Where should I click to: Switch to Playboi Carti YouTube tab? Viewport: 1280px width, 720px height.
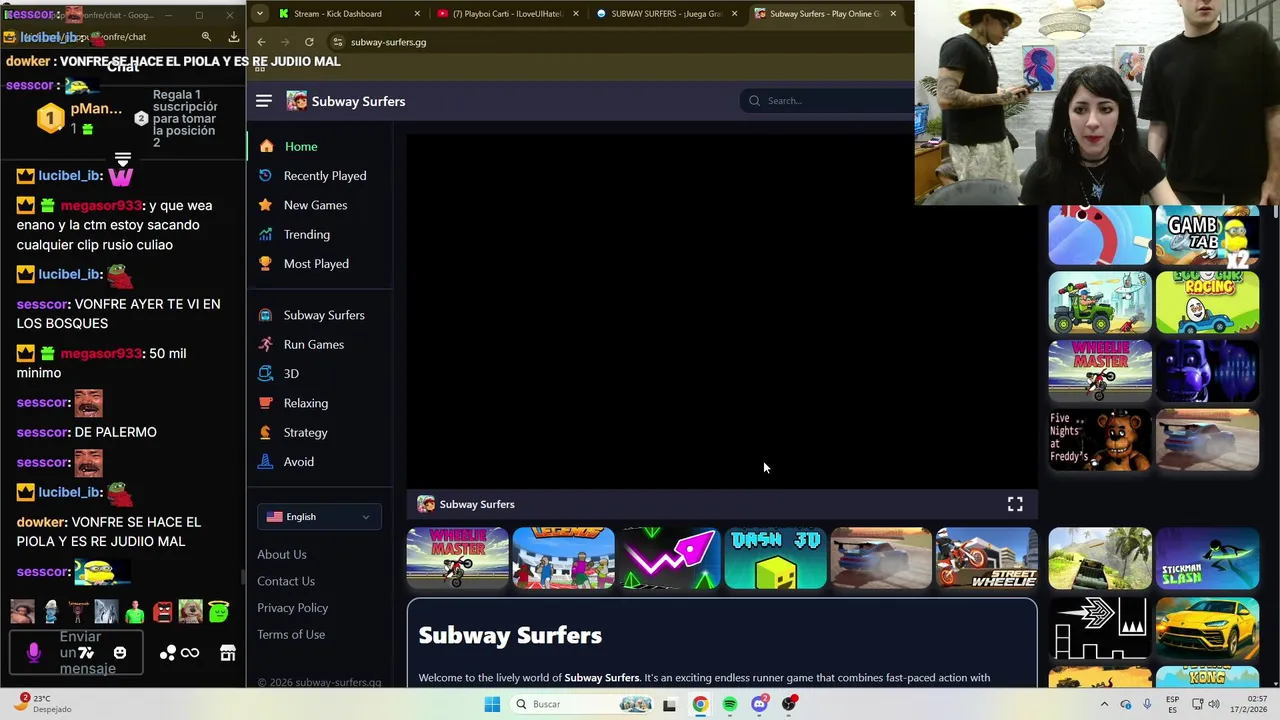(x=508, y=14)
